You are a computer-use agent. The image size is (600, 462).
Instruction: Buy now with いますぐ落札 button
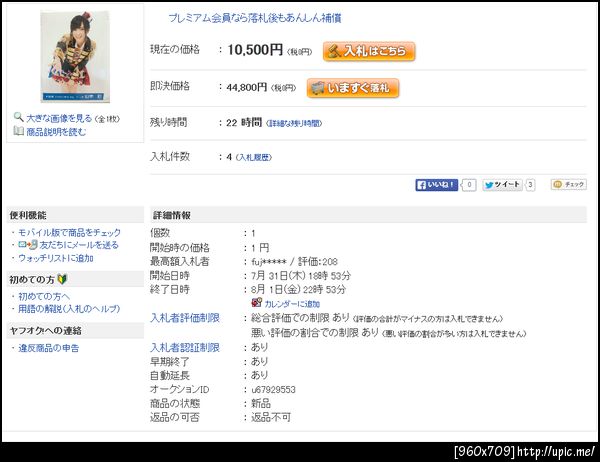click(x=353, y=88)
